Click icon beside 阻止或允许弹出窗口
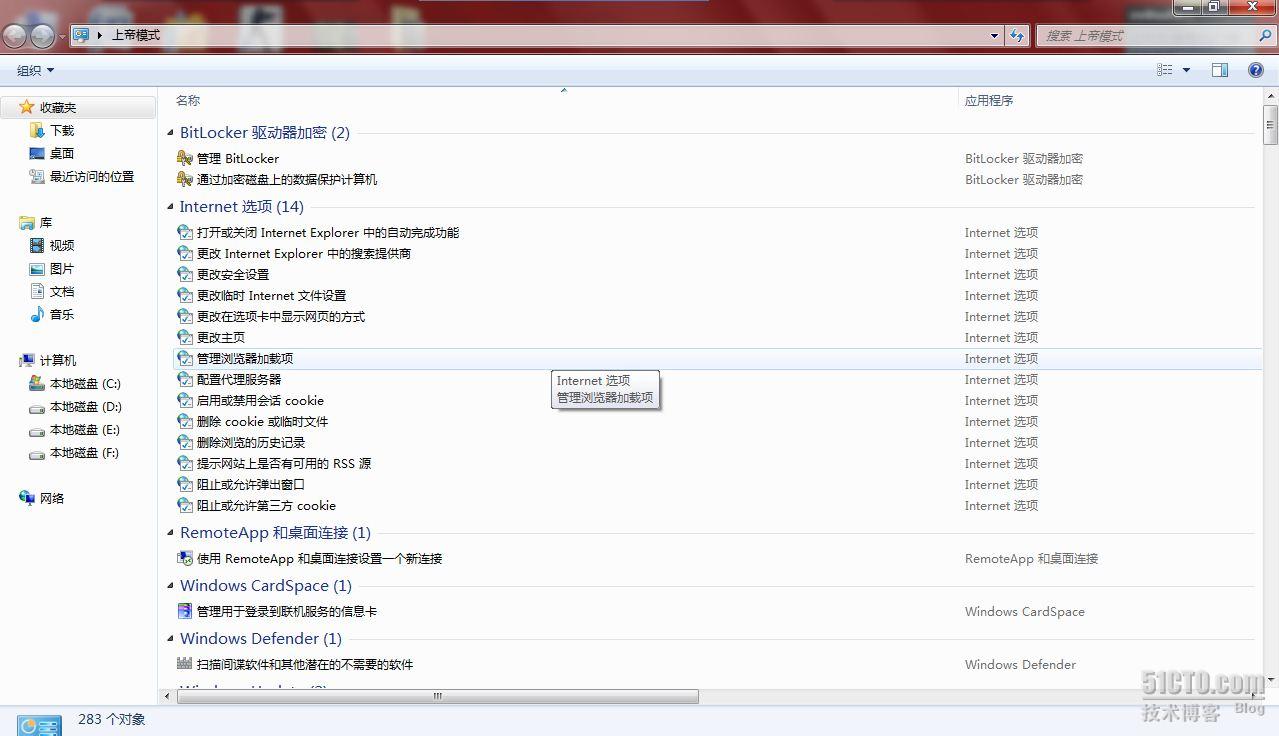 (184, 484)
